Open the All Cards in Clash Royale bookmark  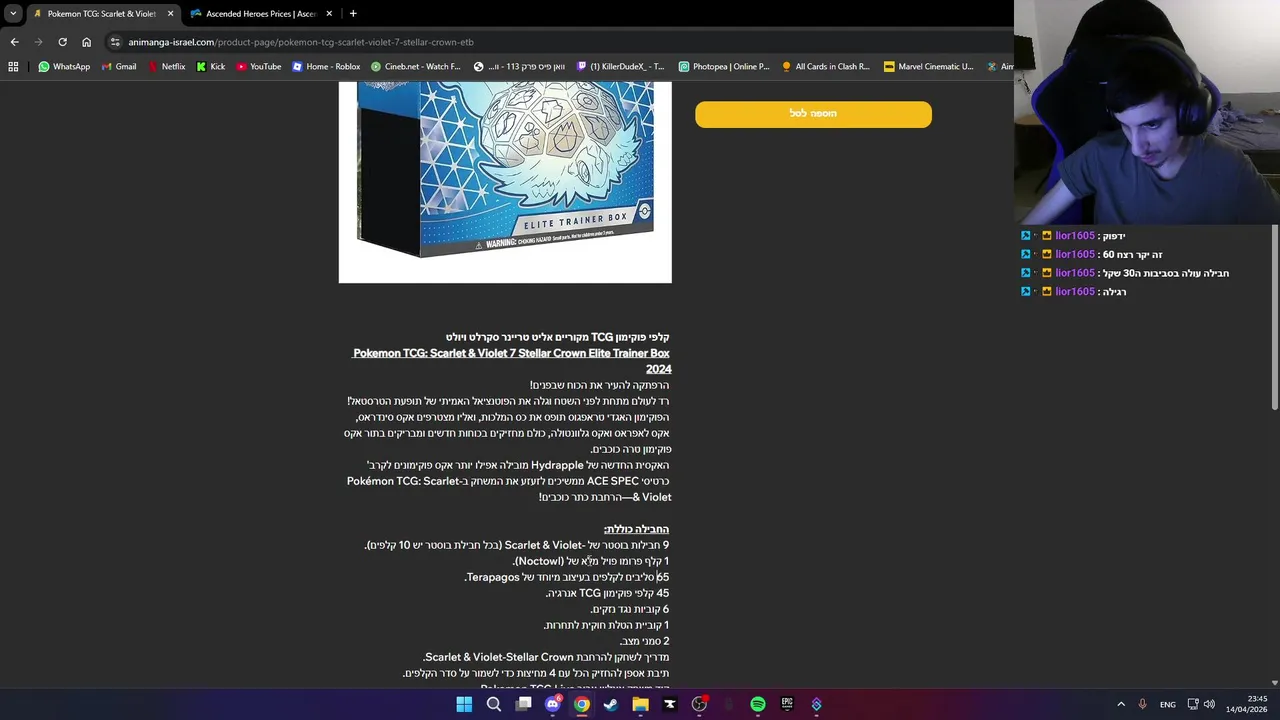click(826, 67)
